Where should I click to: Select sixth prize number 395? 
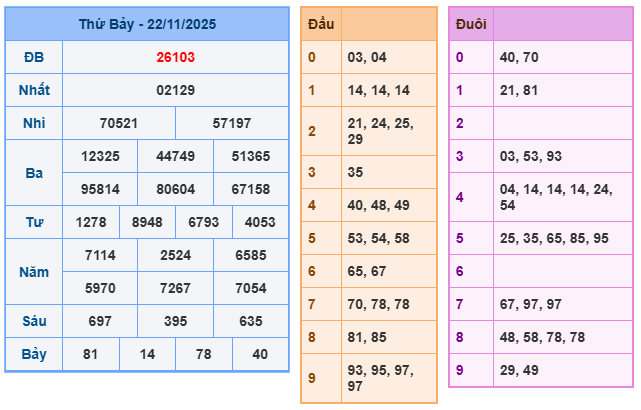pos(176,321)
